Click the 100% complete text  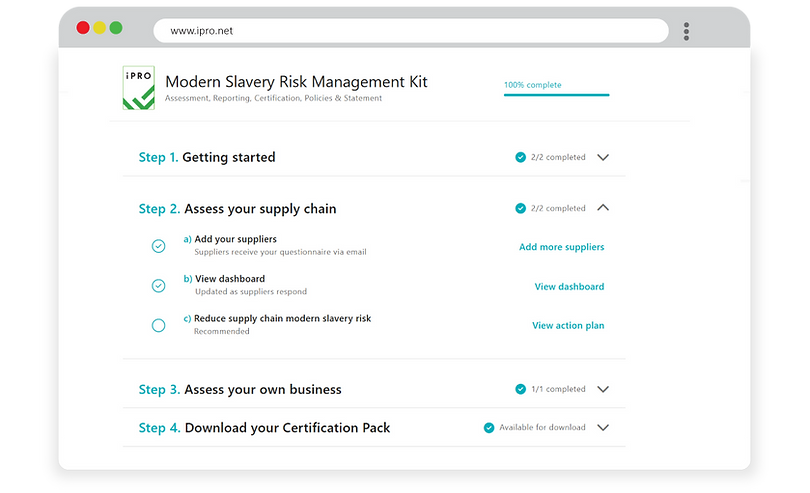tap(533, 85)
